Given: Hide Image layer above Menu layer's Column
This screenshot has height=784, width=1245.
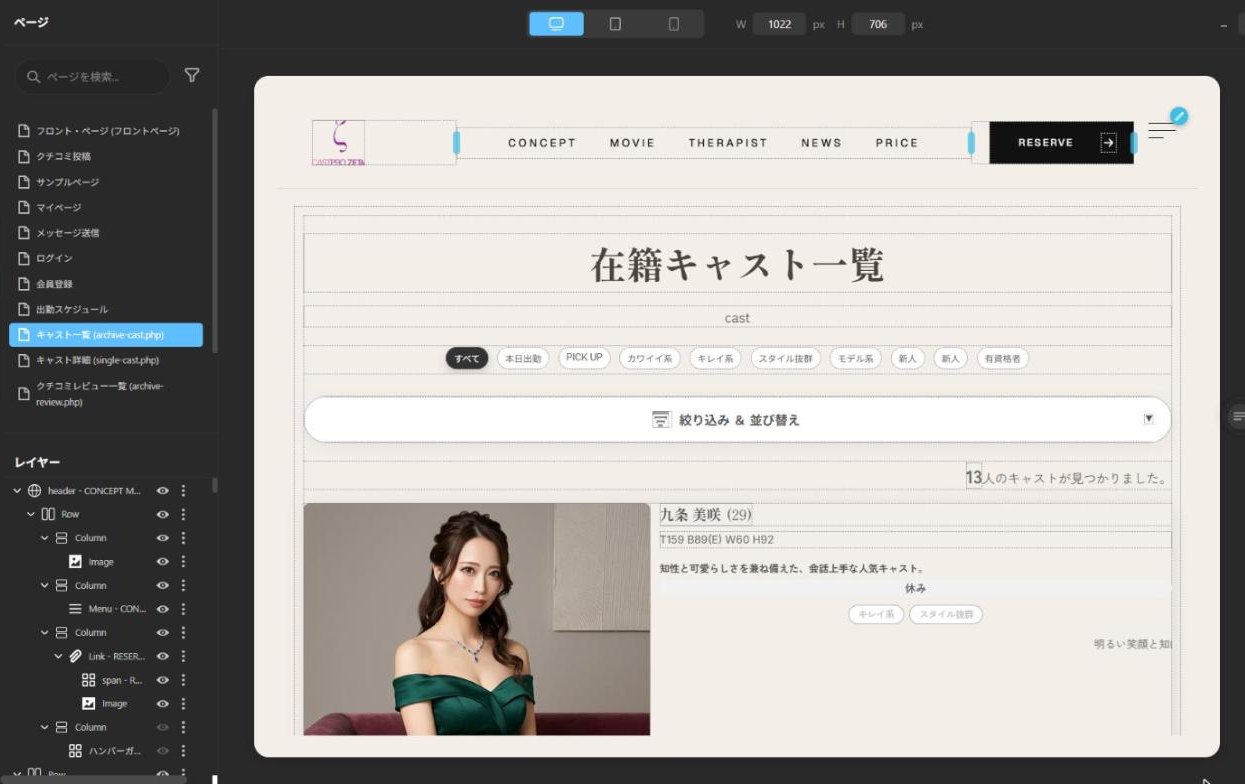Looking at the screenshot, I should (x=162, y=562).
